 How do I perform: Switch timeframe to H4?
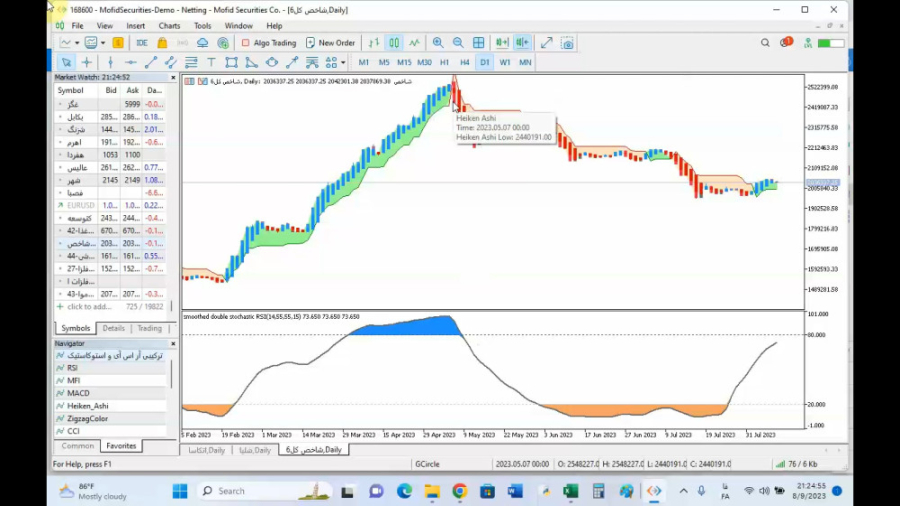point(464,62)
